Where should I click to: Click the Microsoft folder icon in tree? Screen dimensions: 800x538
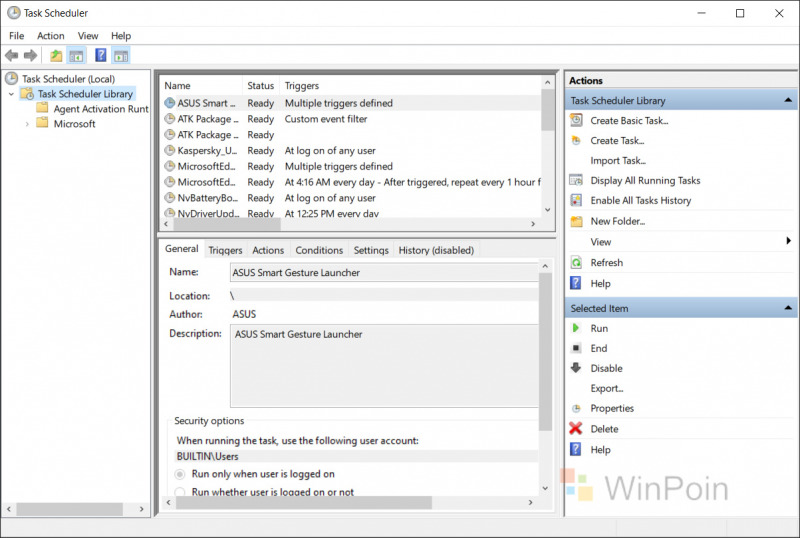[42, 123]
